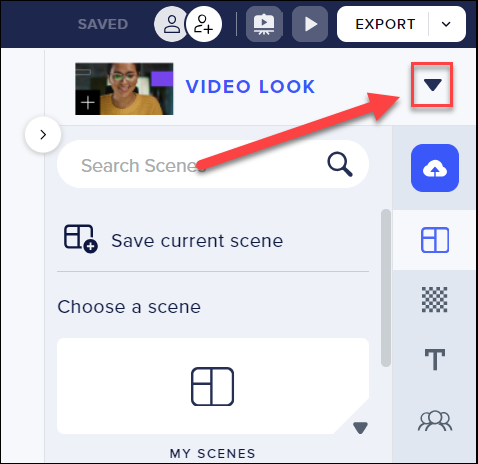
Task: Select the Scenes layout sidebar icon
Action: [x=435, y=240]
